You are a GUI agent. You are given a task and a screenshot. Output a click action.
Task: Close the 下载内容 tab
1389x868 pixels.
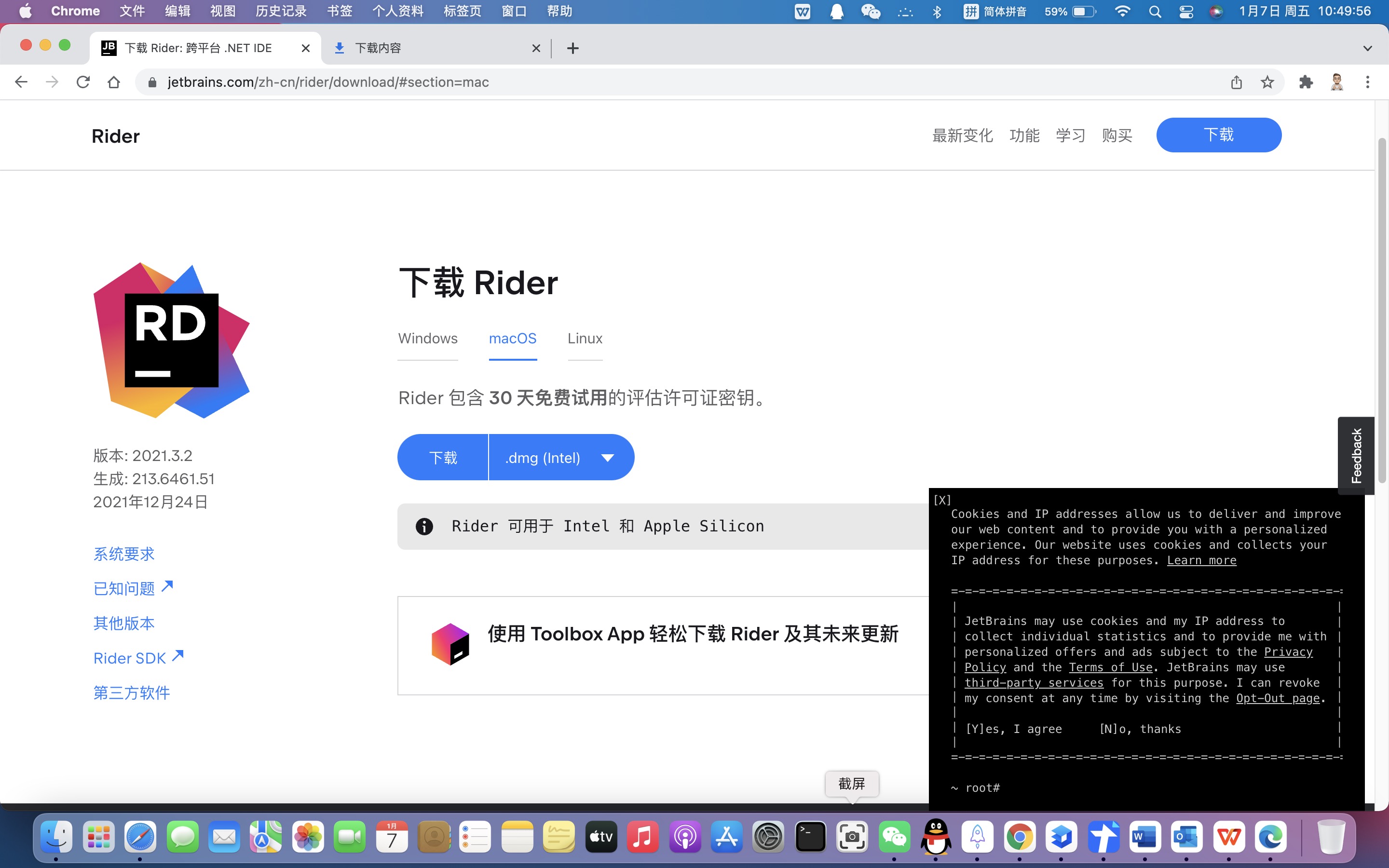click(x=536, y=48)
